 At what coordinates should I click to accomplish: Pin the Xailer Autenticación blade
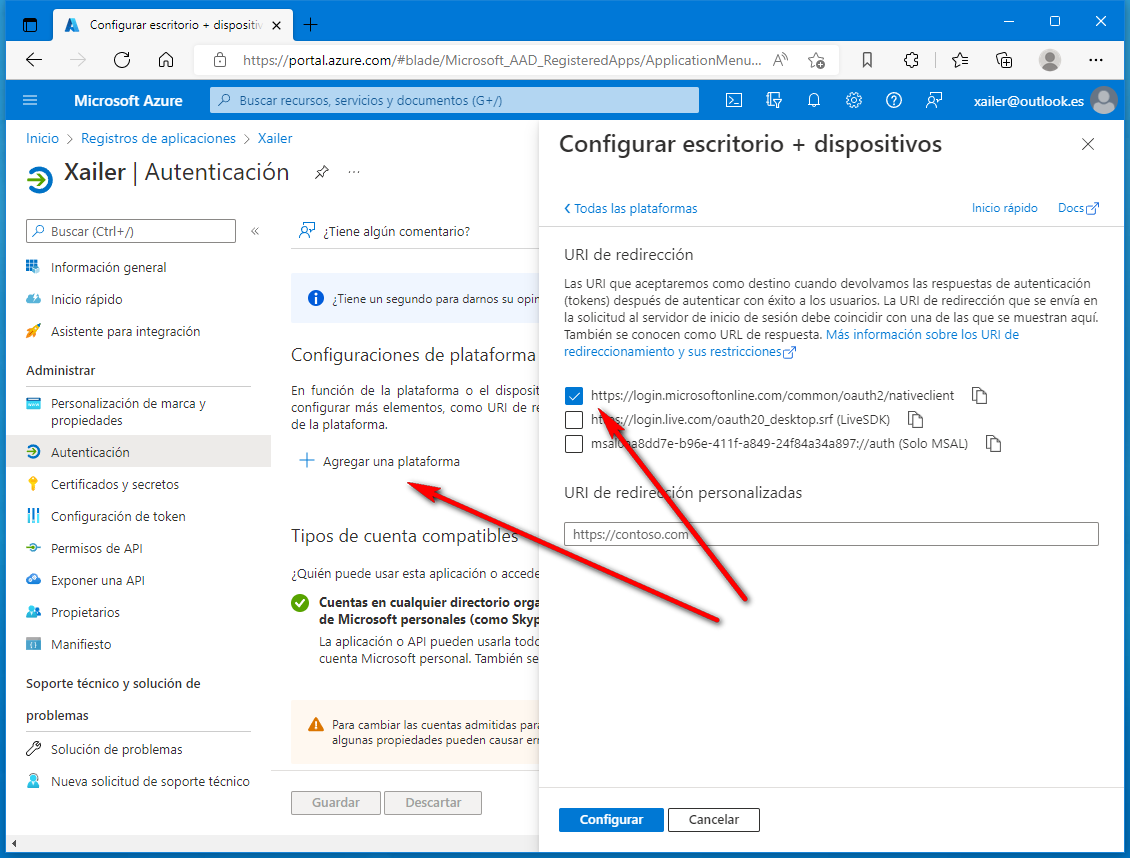321,172
